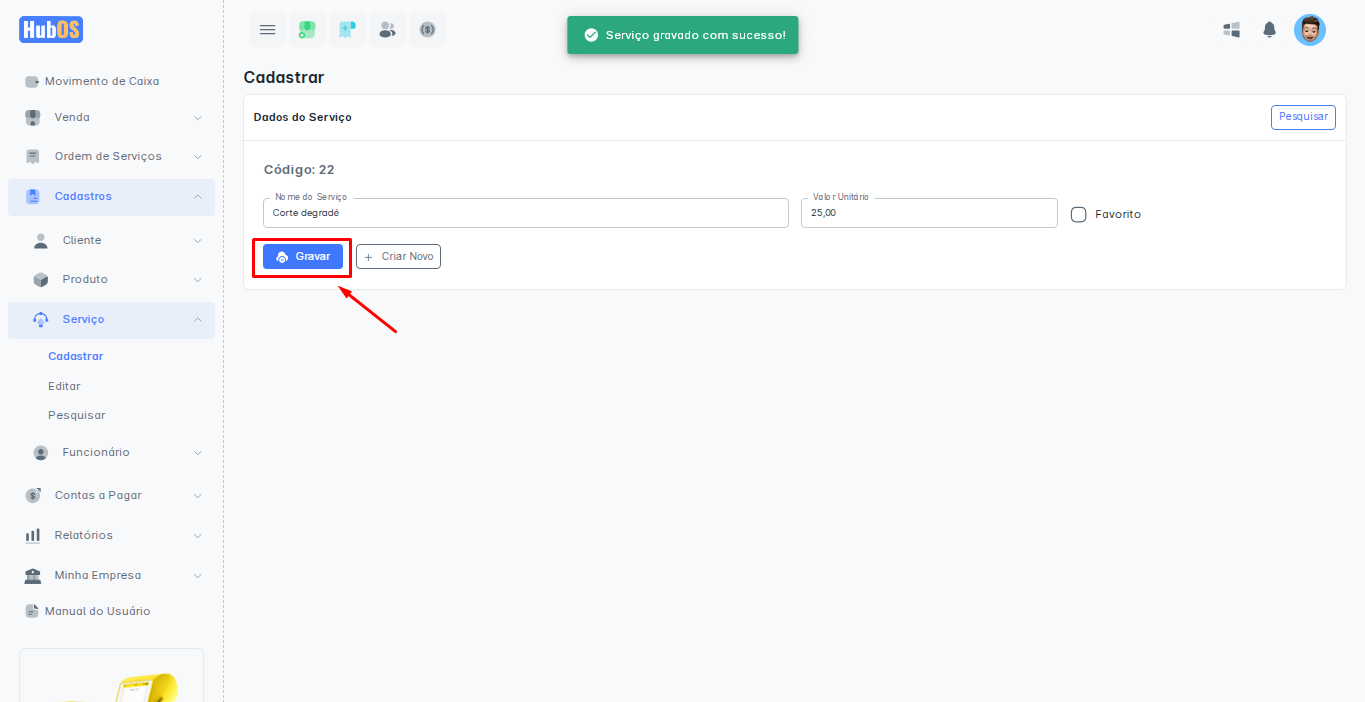
Task: Click the Gravar button
Action: (303, 257)
